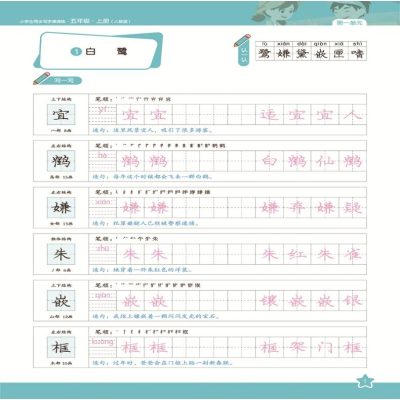Click the large model character 框 box
Image resolution: width=400 pixels, height=400 pixels.
pos(61,347)
